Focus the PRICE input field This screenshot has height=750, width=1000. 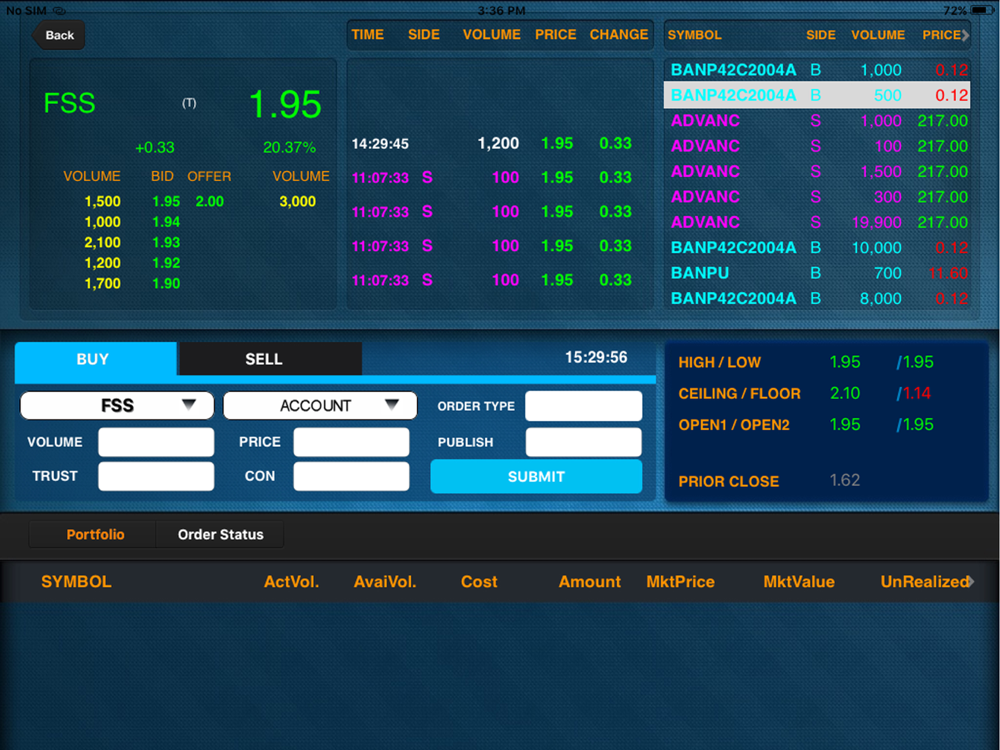351,442
